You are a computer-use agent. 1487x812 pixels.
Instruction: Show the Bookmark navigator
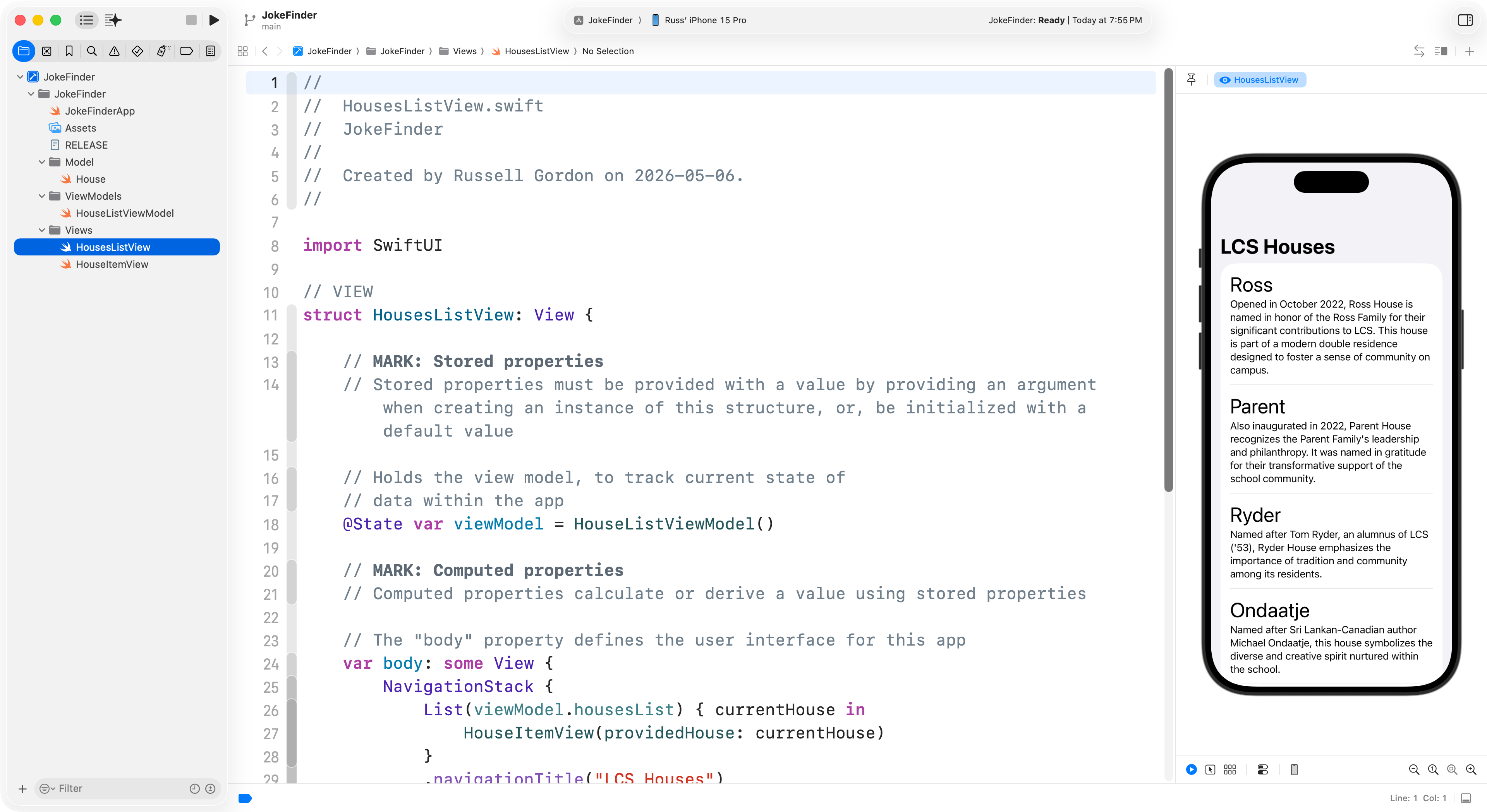(x=69, y=51)
